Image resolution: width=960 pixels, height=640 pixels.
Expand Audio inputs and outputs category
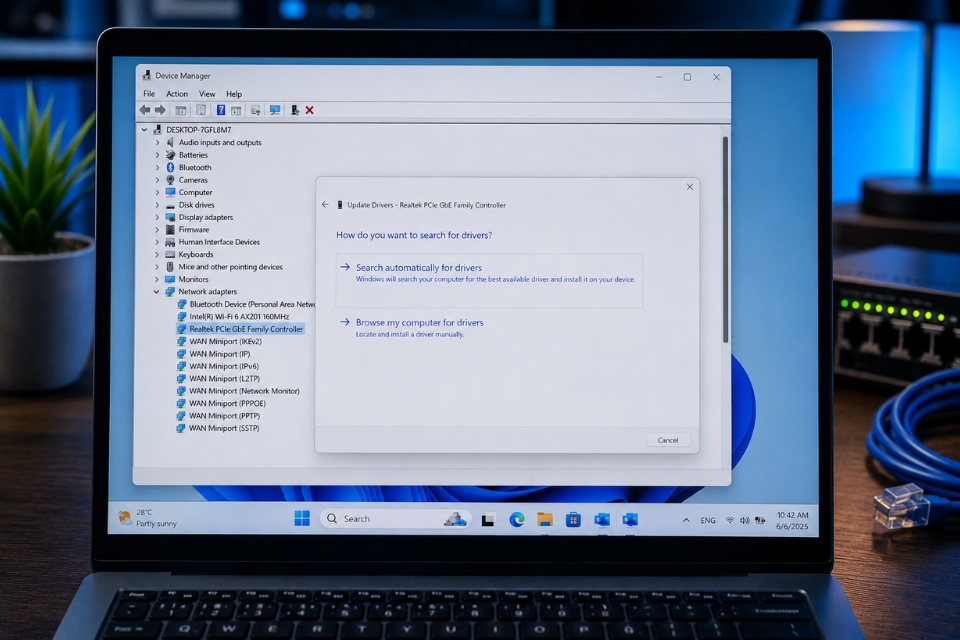tap(157, 142)
